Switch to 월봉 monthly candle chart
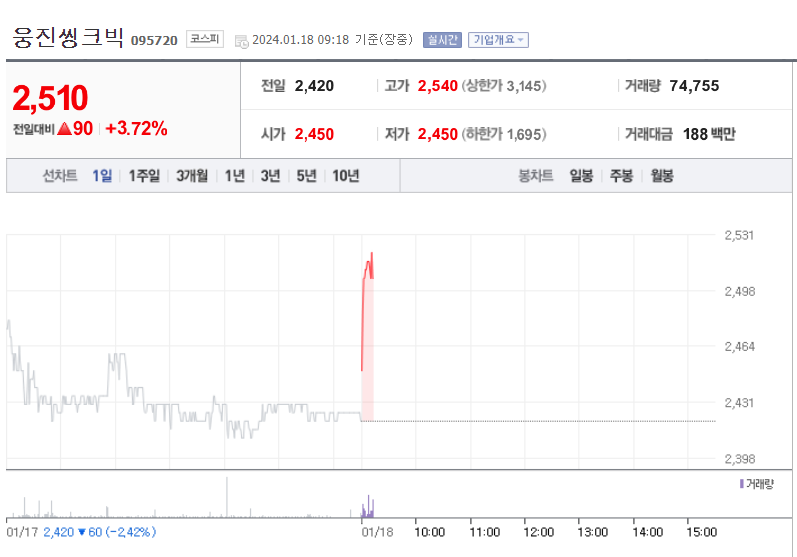Image resolution: width=797 pixels, height=557 pixels. point(662,176)
